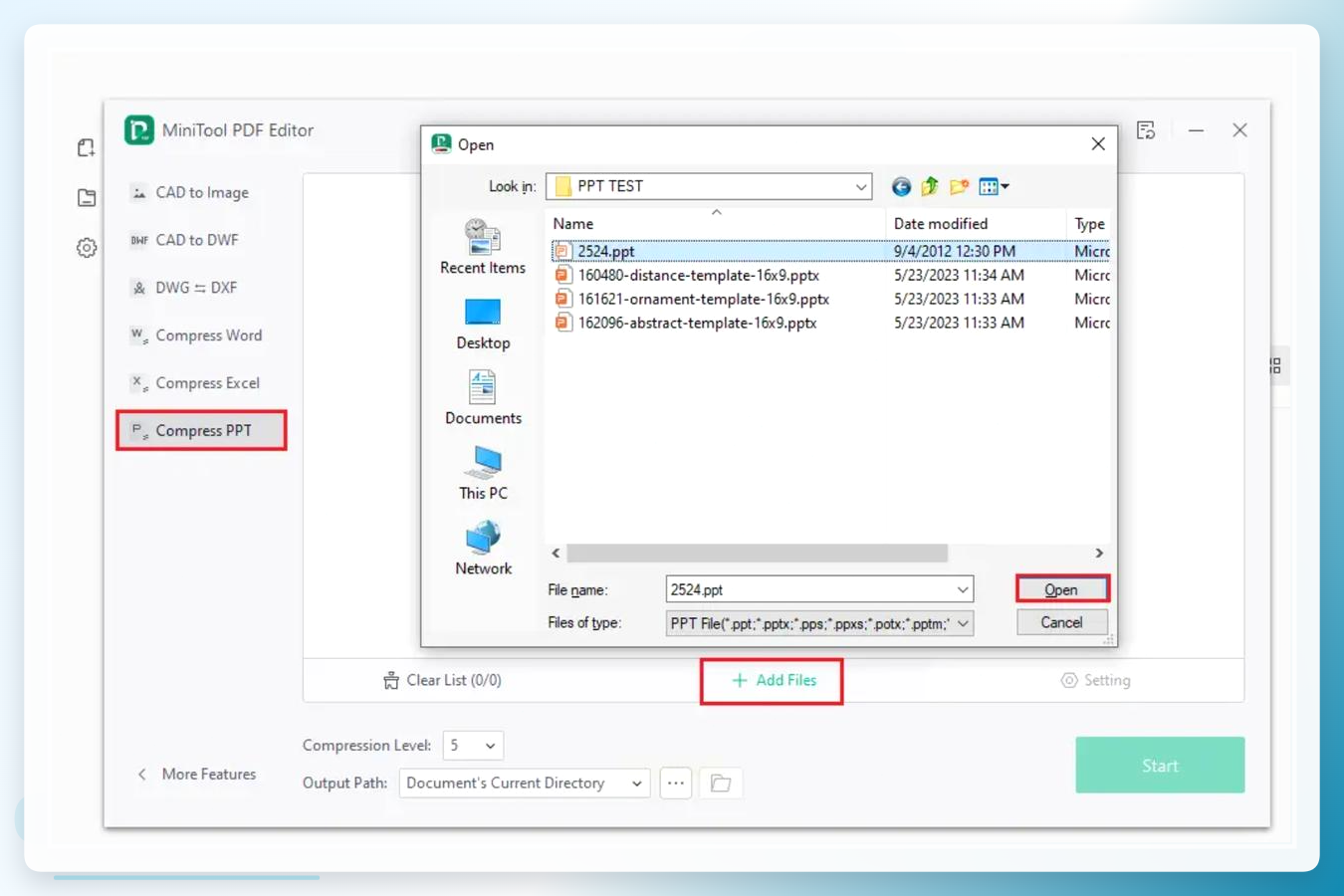
Task: Open the Output Path dropdown
Action: [525, 784]
